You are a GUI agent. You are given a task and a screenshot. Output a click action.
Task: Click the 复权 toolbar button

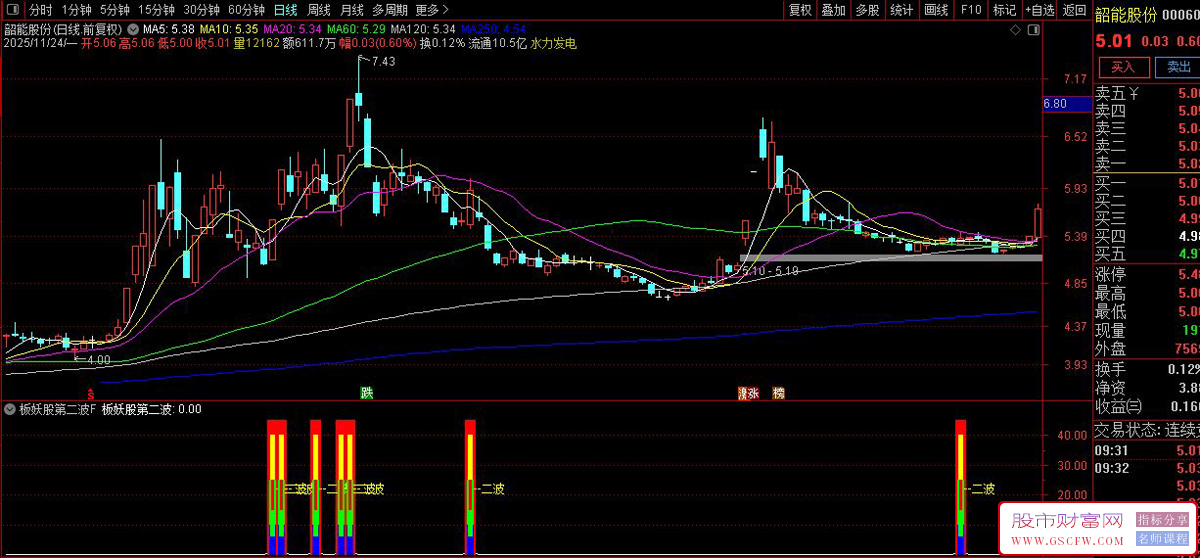[x=801, y=10]
